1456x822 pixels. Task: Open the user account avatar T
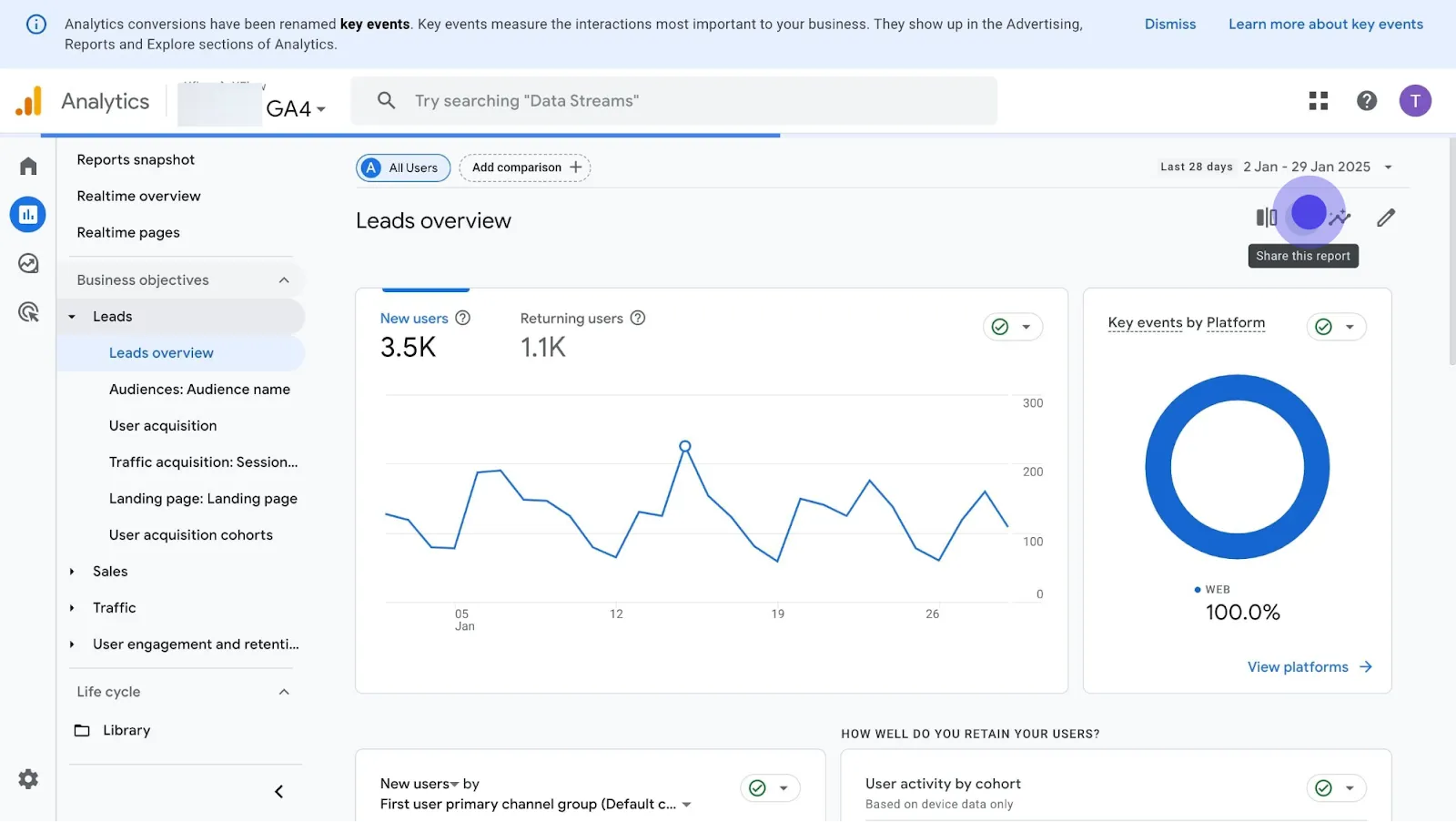tap(1415, 101)
